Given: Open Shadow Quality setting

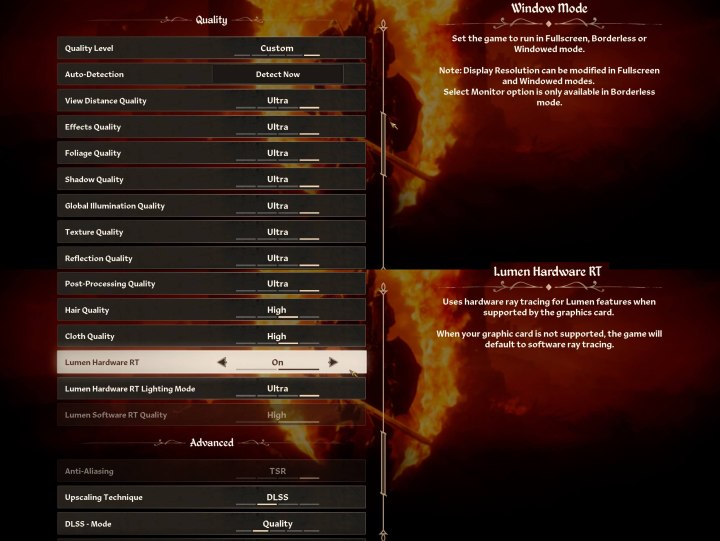Looking at the screenshot, I should pos(212,179).
